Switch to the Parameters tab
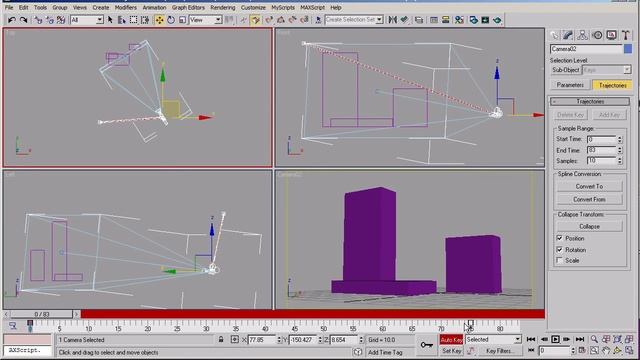This screenshot has height=360, width=640. tap(570, 85)
